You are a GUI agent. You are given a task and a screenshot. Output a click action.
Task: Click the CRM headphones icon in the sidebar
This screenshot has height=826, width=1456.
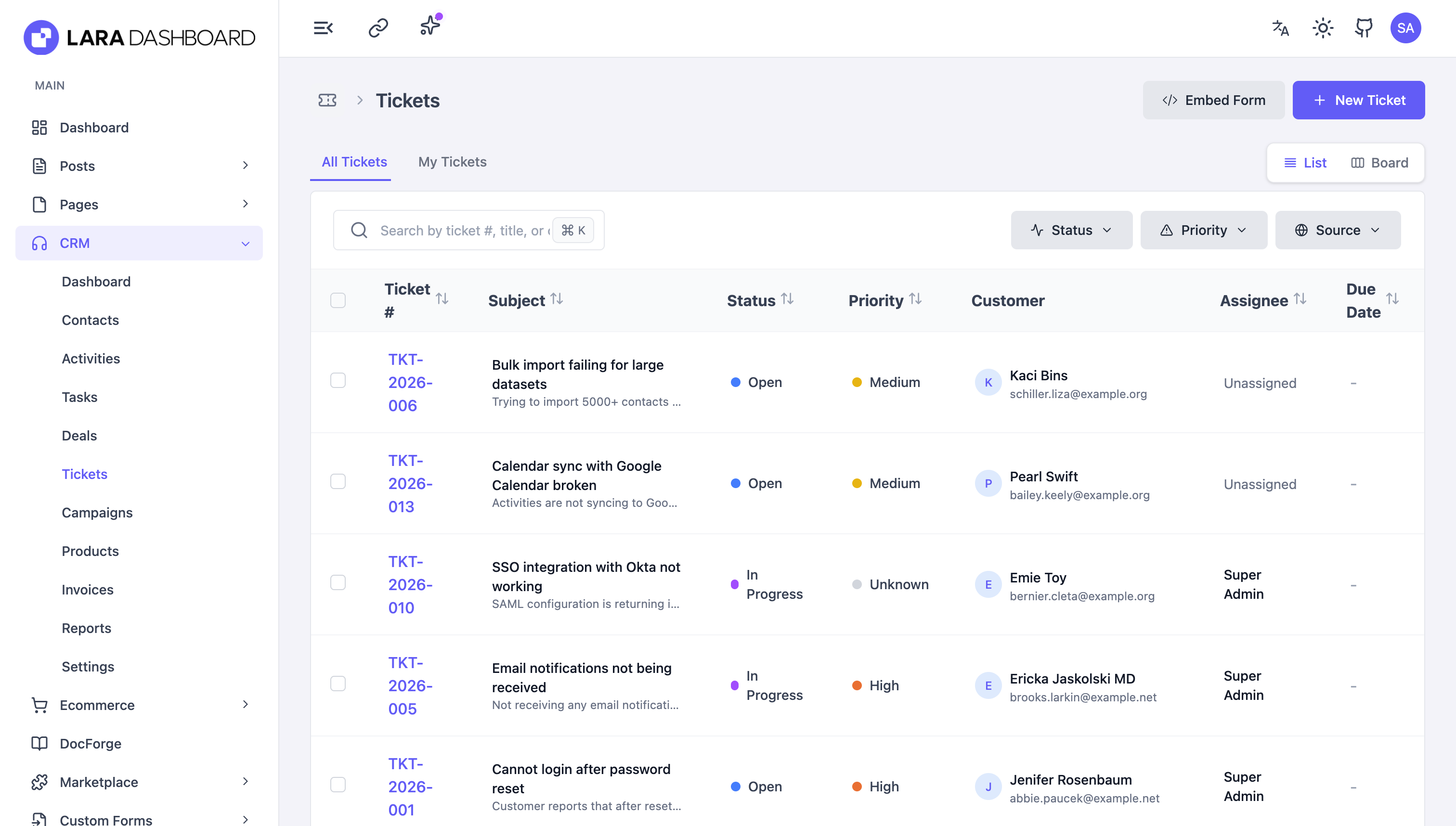(x=39, y=243)
